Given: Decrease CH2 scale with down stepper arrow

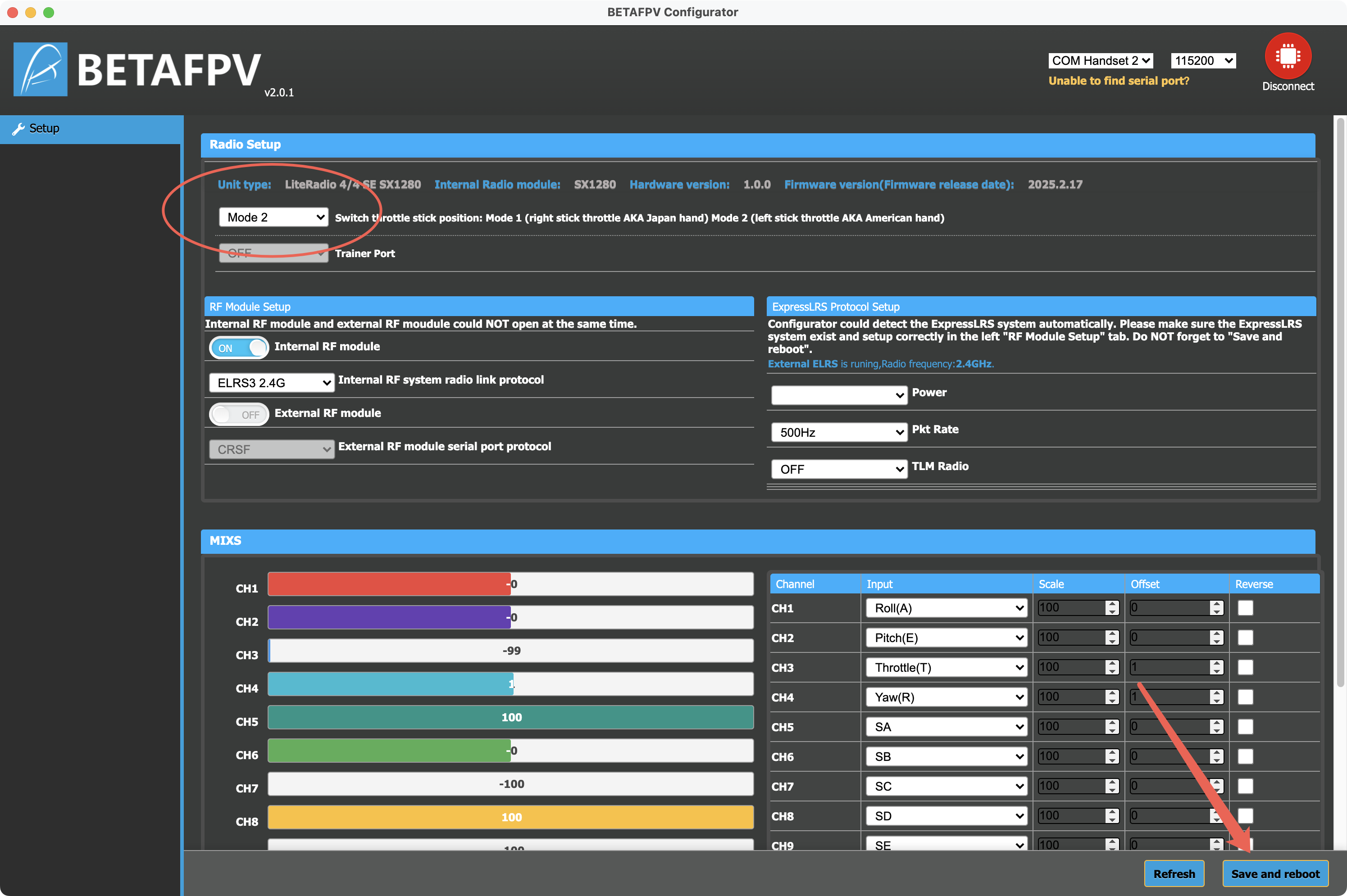Looking at the screenshot, I should point(1111,642).
